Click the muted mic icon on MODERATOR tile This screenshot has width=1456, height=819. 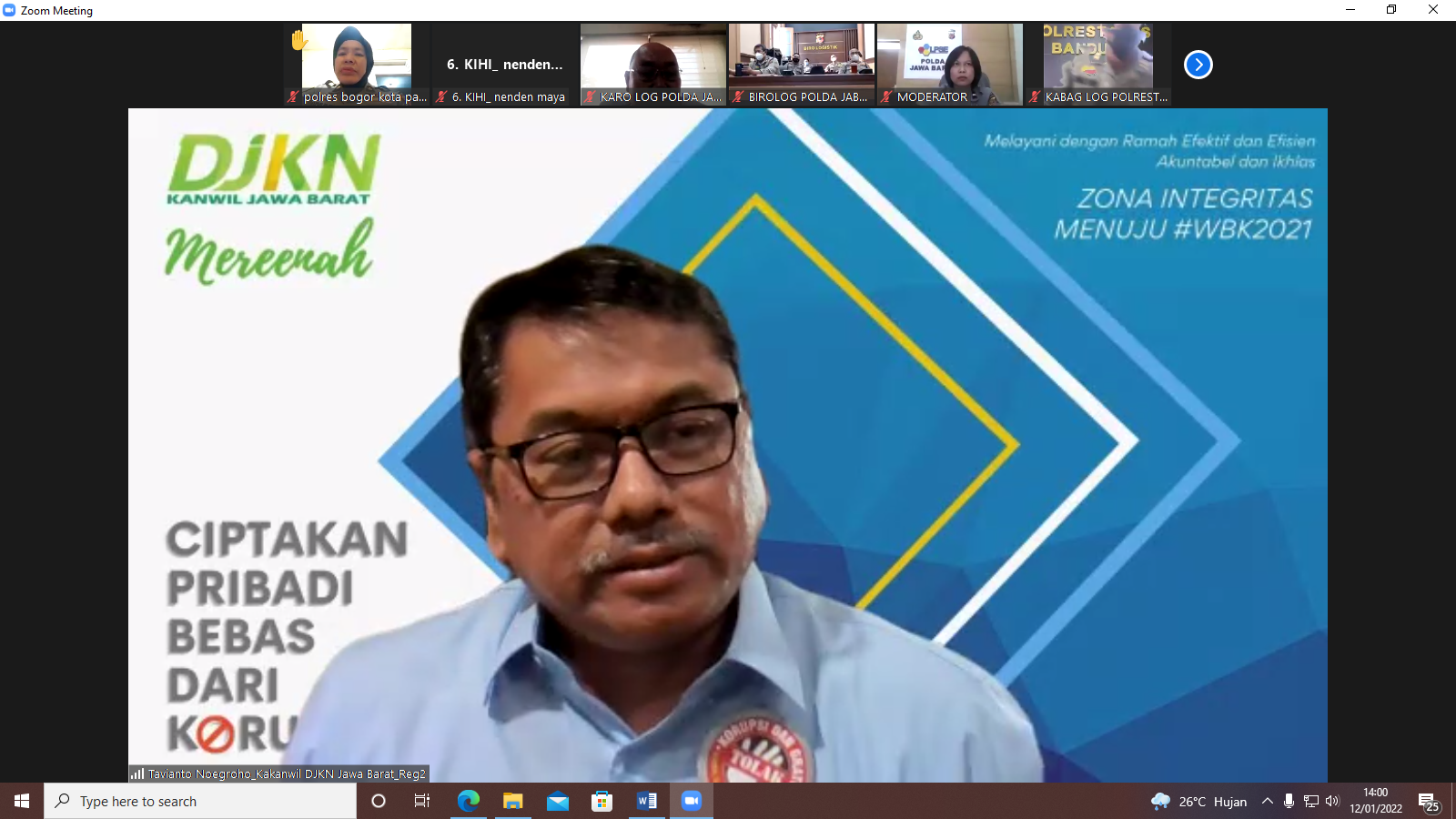point(886,96)
